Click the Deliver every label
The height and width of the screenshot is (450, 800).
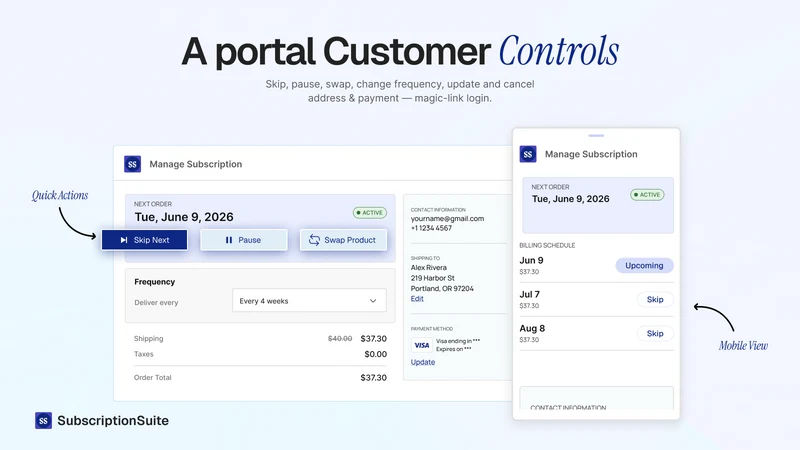tap(156, 303)
